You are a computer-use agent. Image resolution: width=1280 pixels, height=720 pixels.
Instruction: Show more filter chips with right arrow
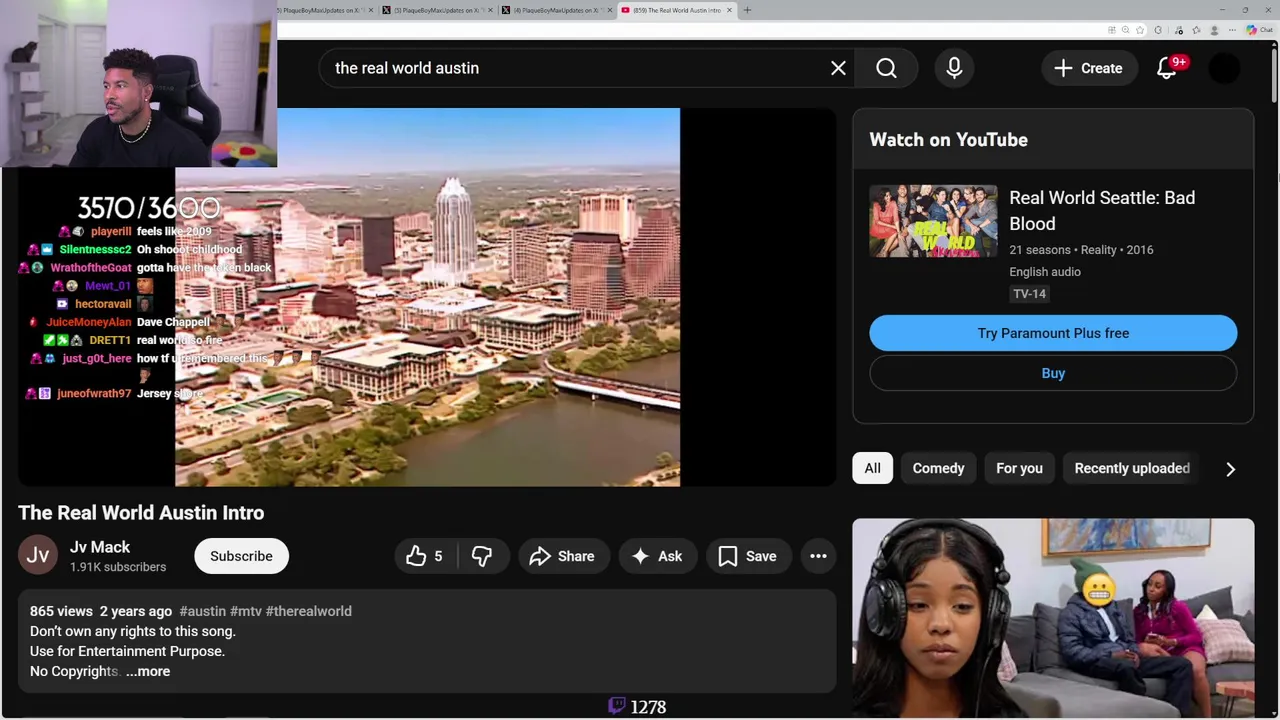tap(1230, 469)
